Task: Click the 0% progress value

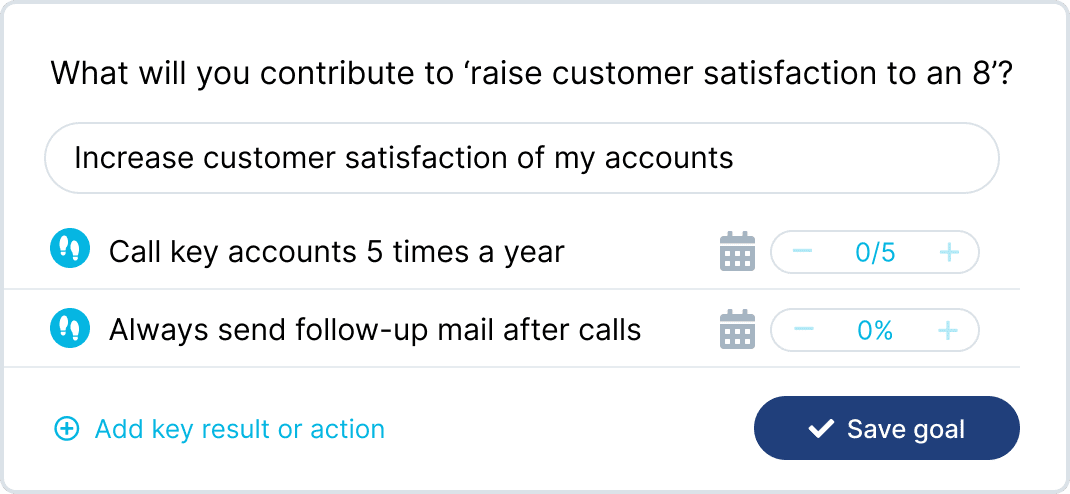Action: (875, 331)
